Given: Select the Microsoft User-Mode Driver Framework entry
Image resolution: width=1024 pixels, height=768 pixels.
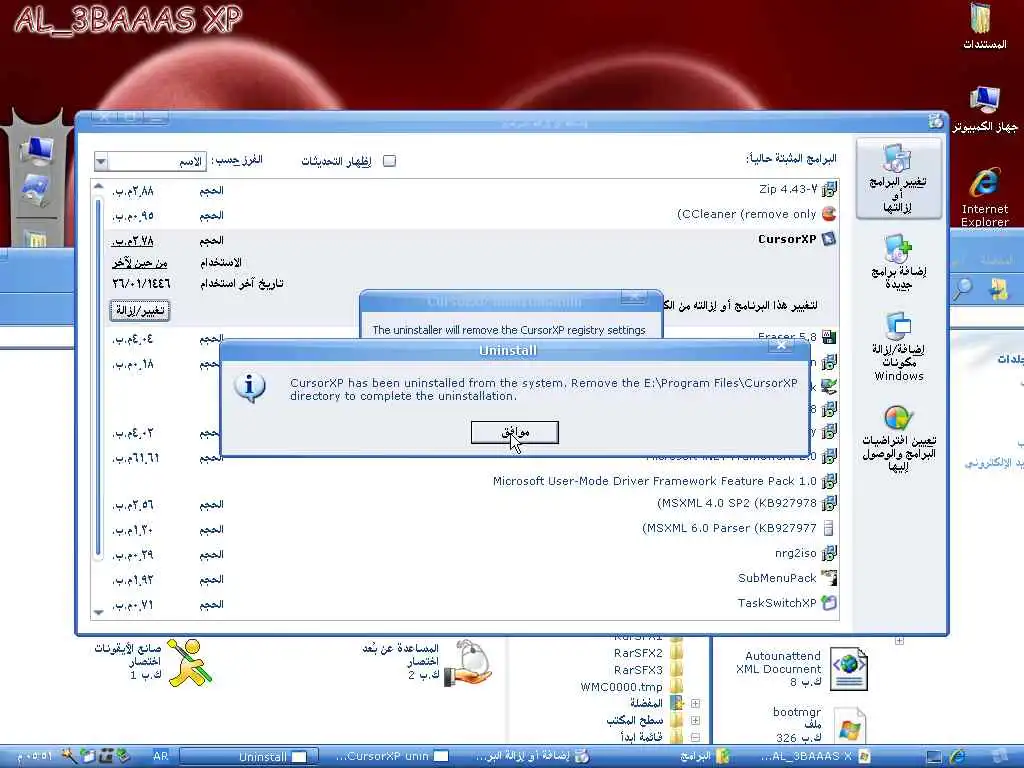Looking at the screenshot, I should click(x=654, y=481).
